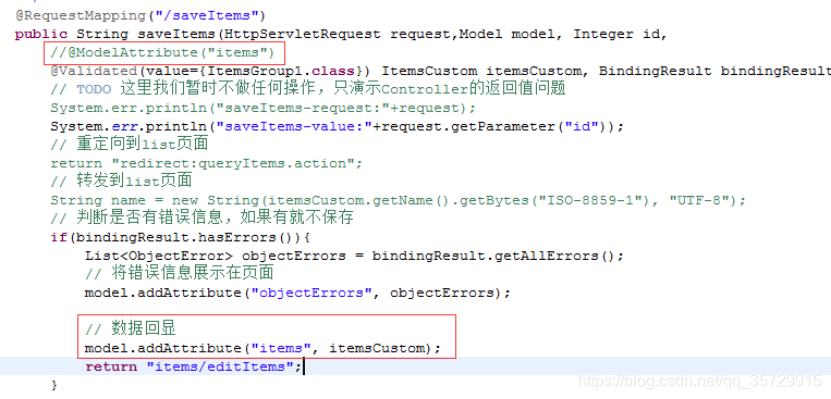Screen dimensions: 831x399
Task: Click the BindingResult parameter type
Action: pos(655,71)
